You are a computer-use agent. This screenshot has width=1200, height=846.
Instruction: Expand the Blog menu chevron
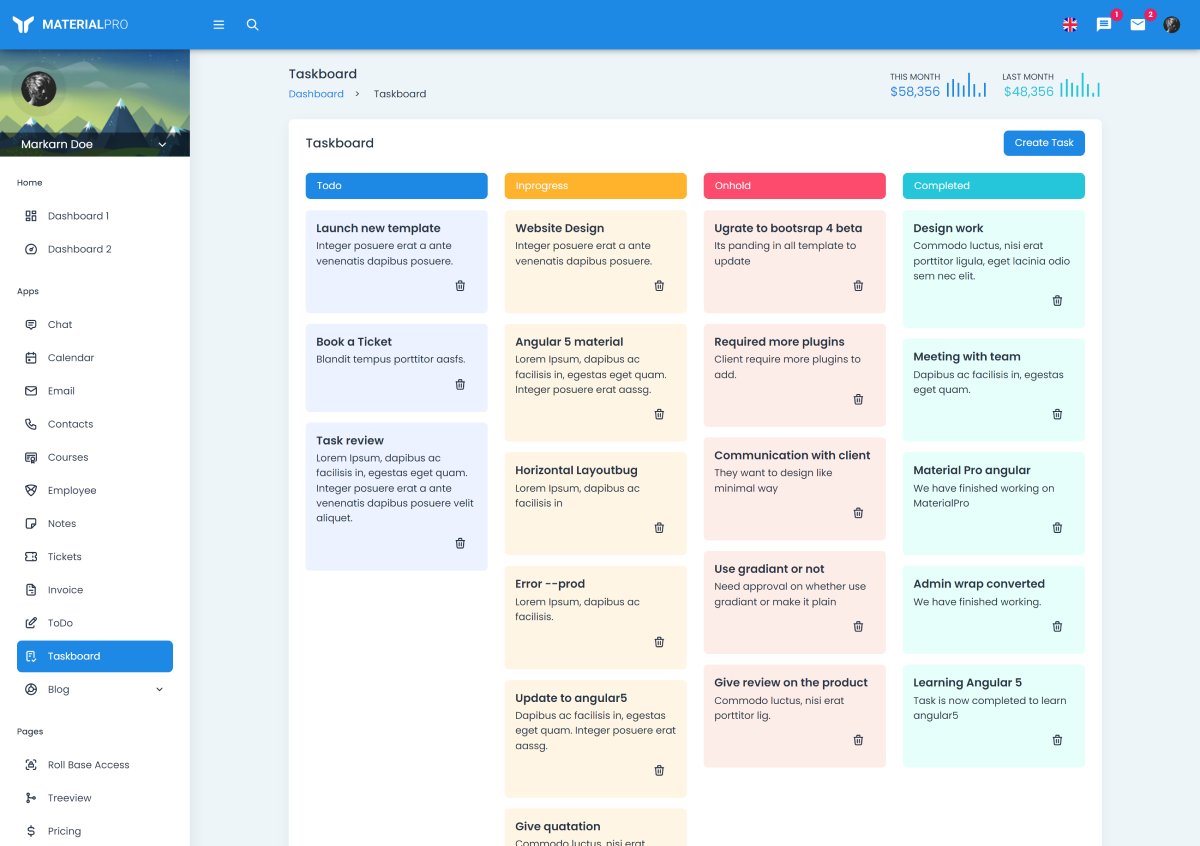pyautogui.click(x=159, y=690)
